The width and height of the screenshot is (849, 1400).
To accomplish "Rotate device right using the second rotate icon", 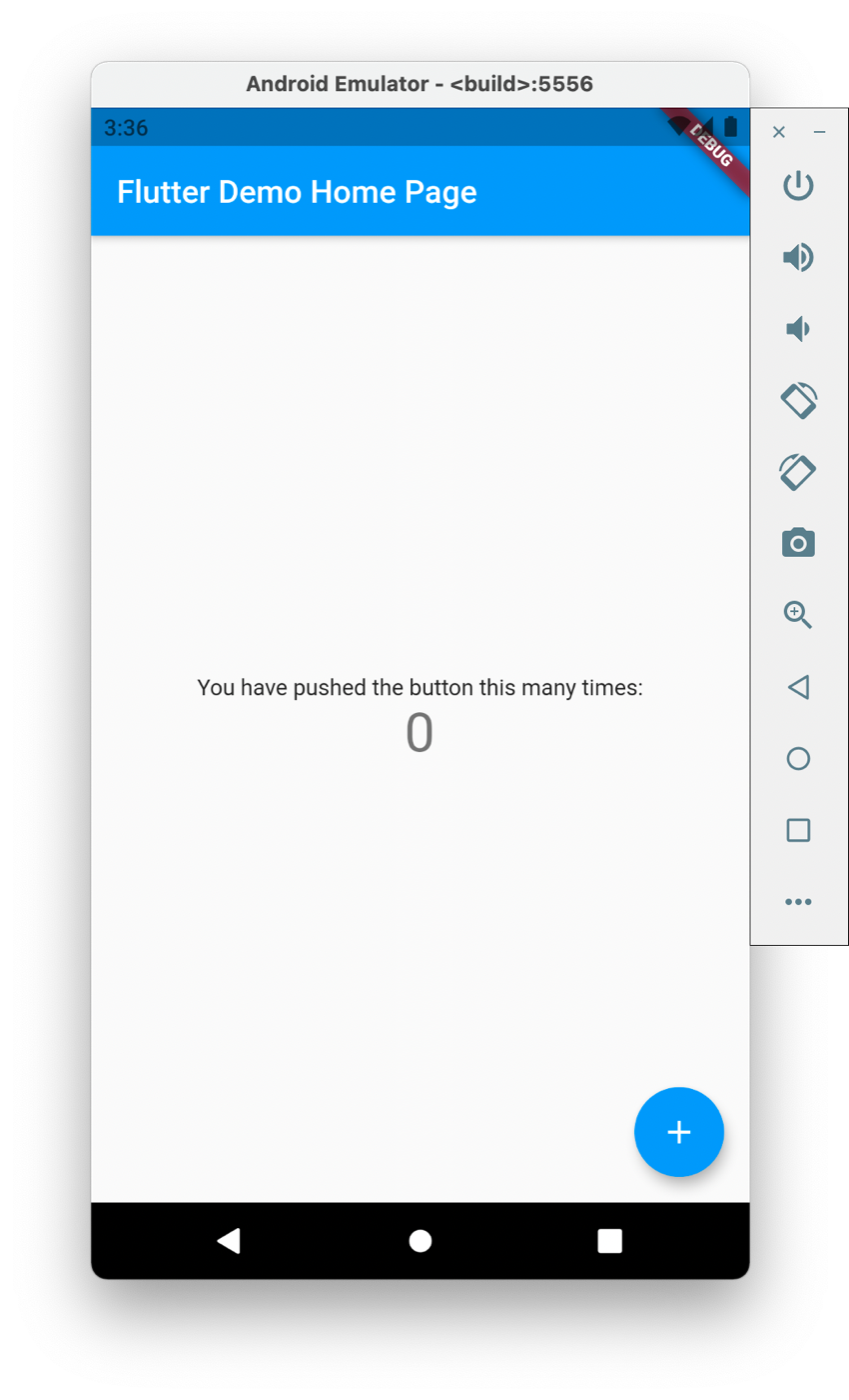I will tap(798, 472).
